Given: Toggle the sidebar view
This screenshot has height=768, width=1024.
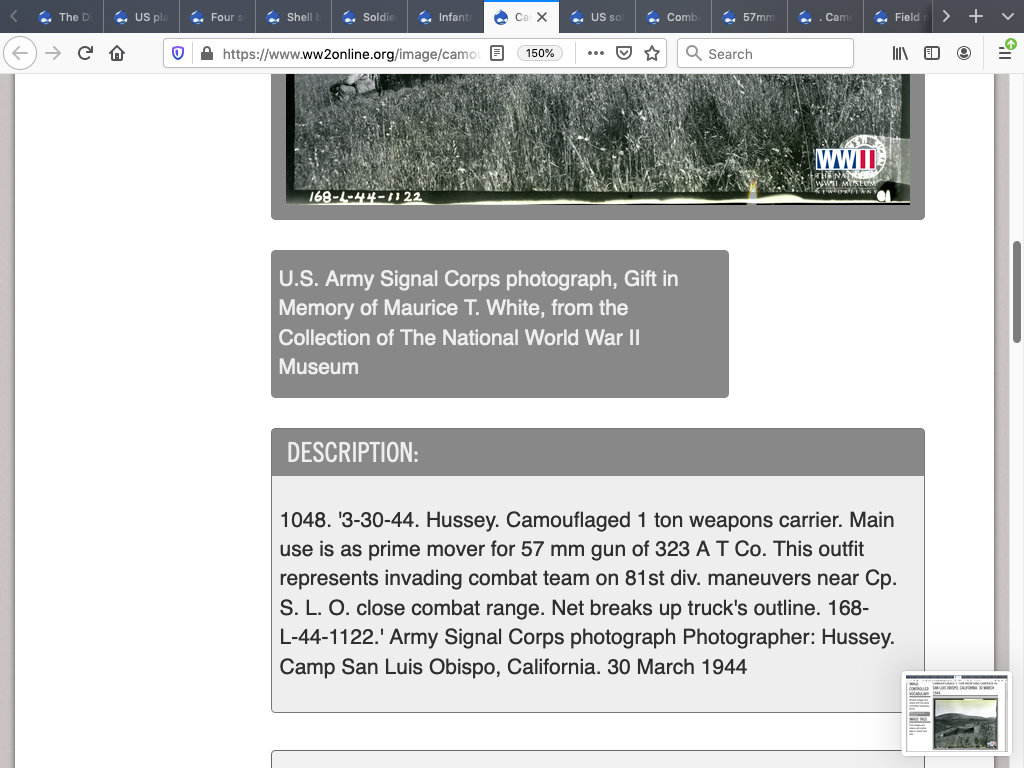Looking at the screenshot, I should (932, 54).
